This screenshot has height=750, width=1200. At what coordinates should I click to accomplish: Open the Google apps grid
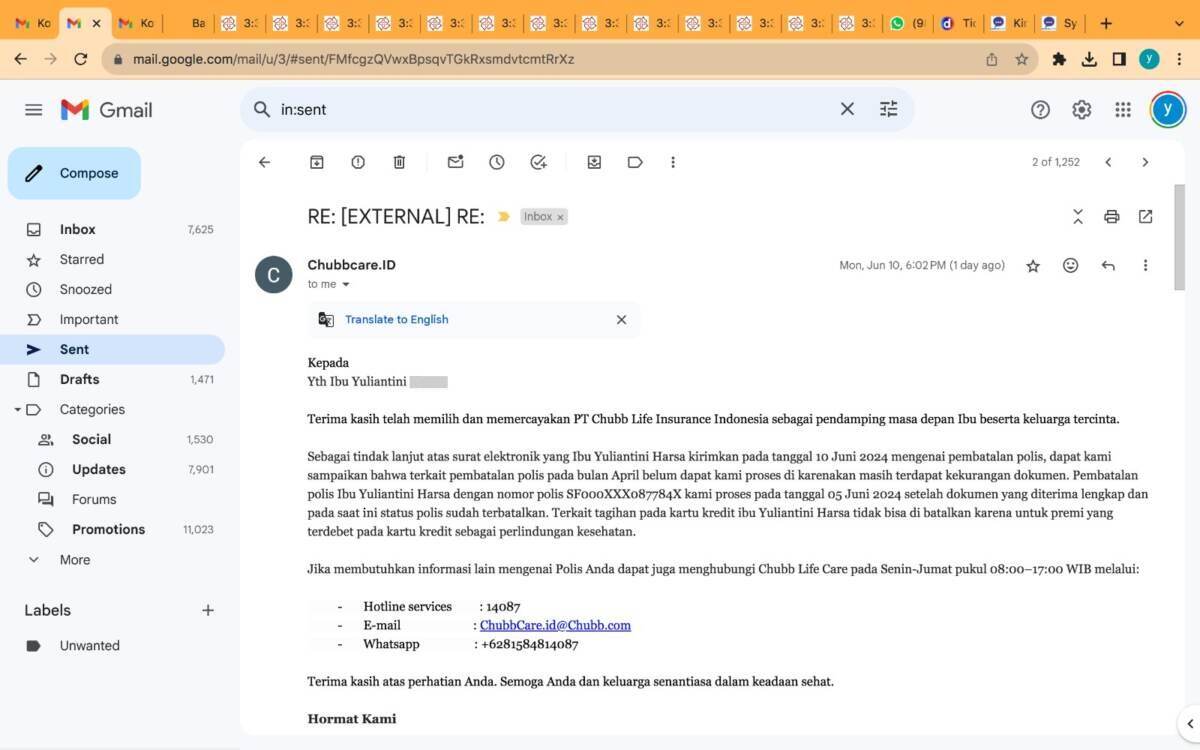1123,110
